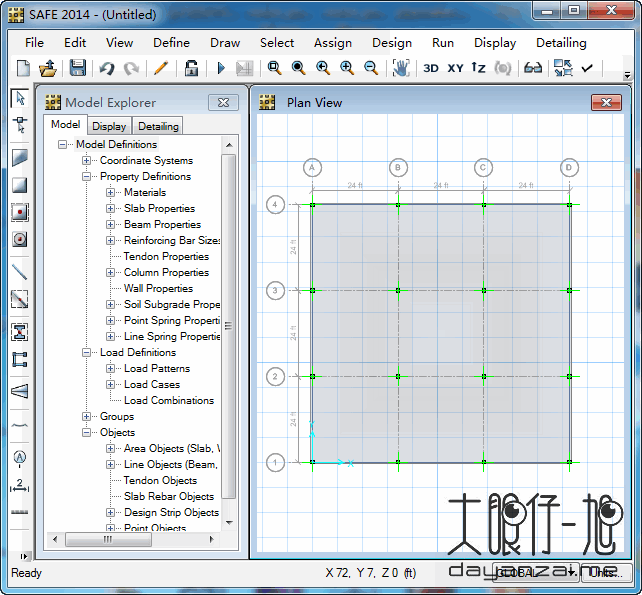This screenshot has width=642, height=595.
Task: Click the Model Explorer scroll up arrow
Action: tap(229, 145)
